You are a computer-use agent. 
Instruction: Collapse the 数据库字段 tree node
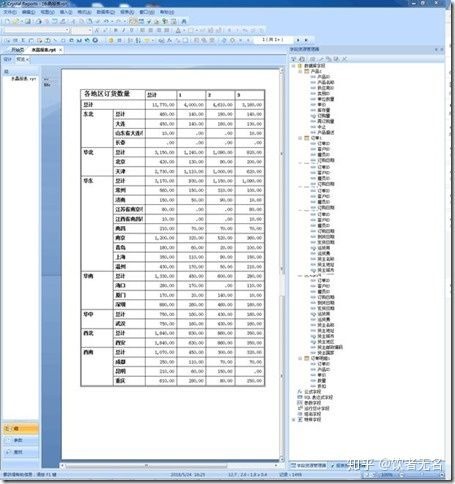[294, 66]
